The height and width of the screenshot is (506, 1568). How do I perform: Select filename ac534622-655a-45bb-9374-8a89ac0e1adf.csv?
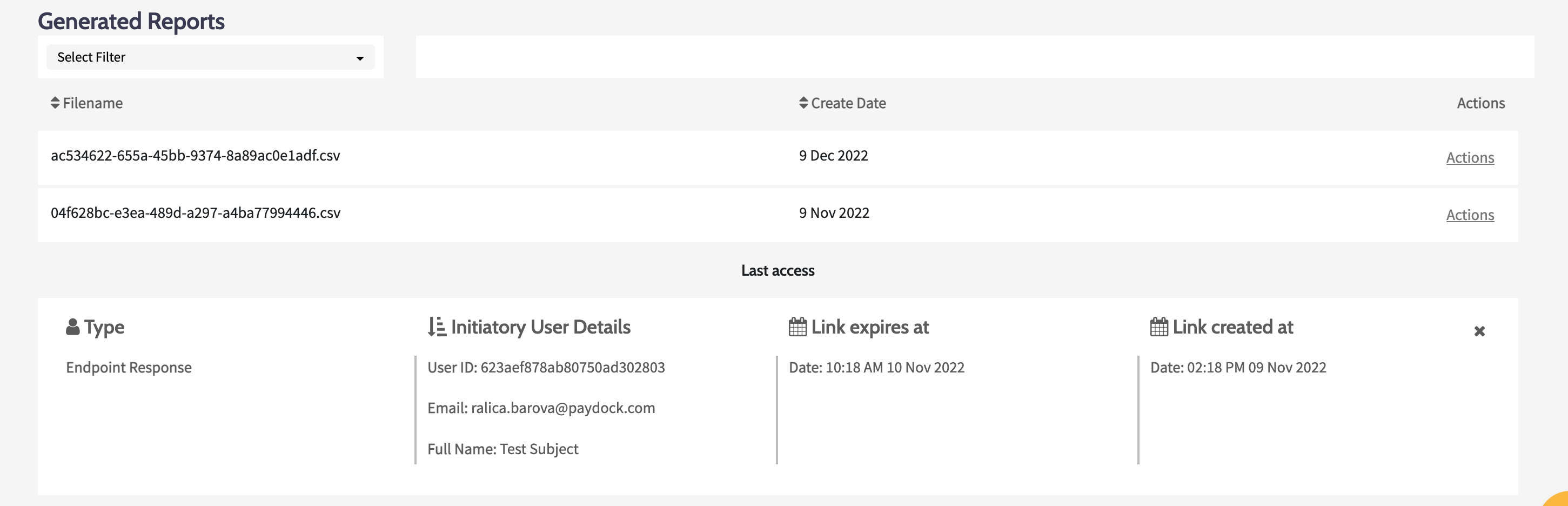[196, 155]
